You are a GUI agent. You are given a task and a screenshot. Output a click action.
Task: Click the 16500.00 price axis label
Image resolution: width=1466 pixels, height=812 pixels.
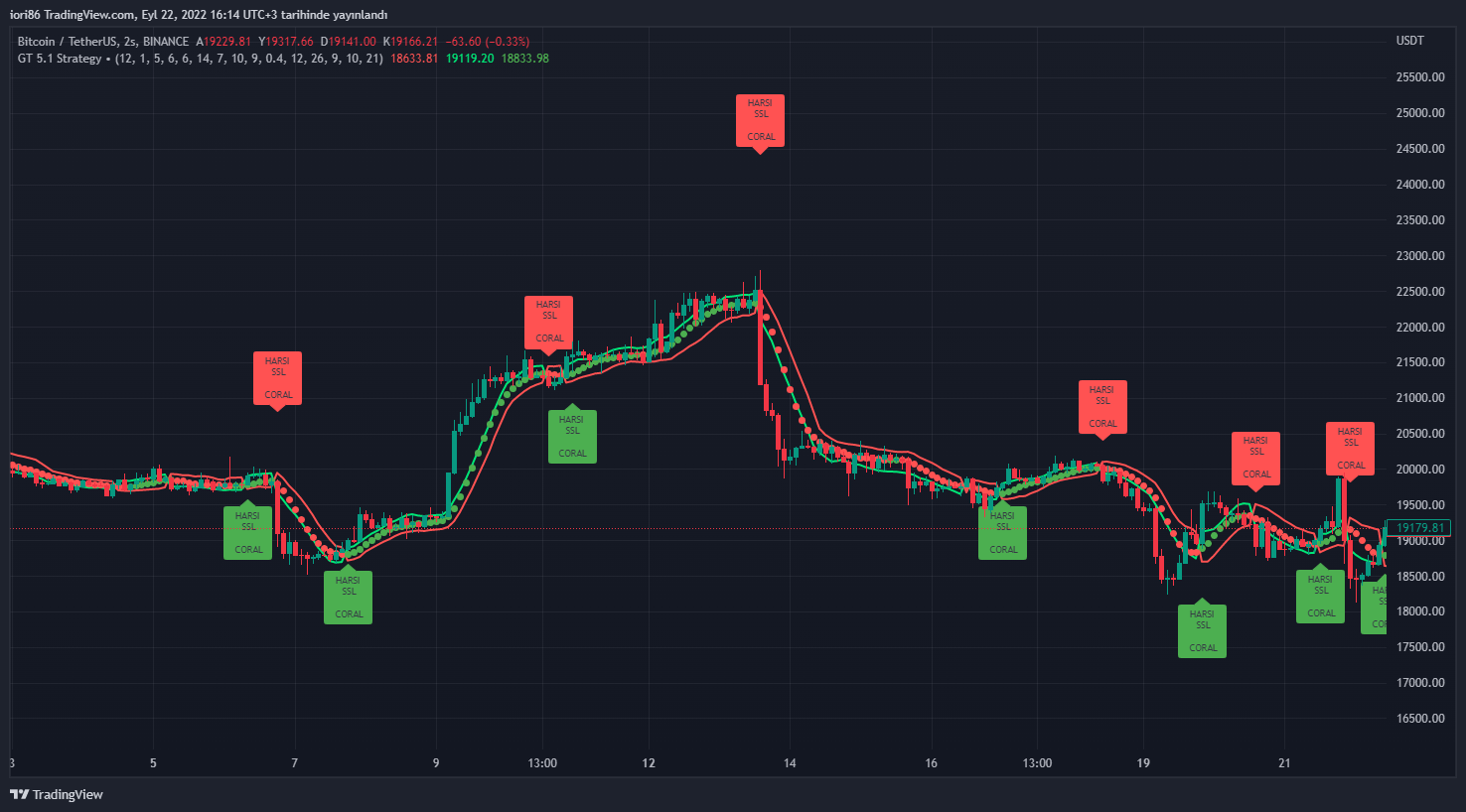tap(1420, 719)
